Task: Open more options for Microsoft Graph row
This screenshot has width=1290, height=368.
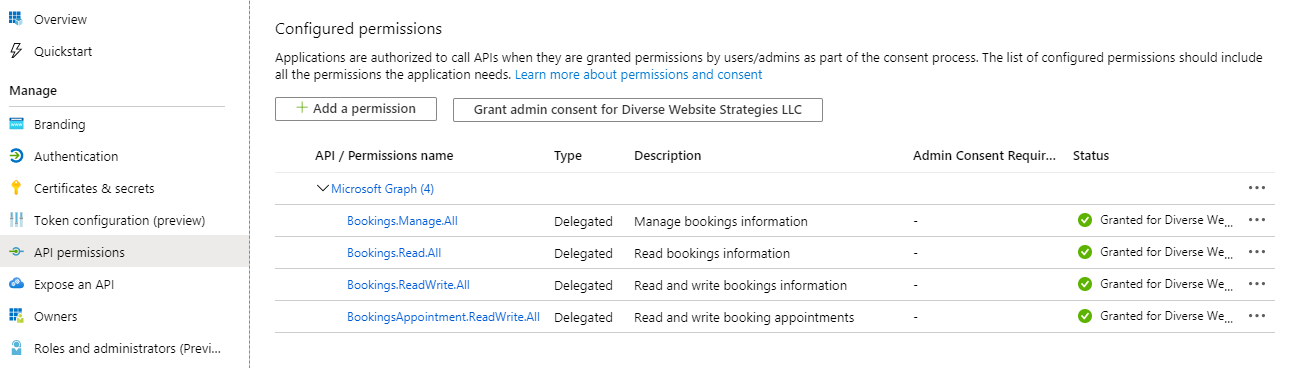Action: tap(1257, 188)
